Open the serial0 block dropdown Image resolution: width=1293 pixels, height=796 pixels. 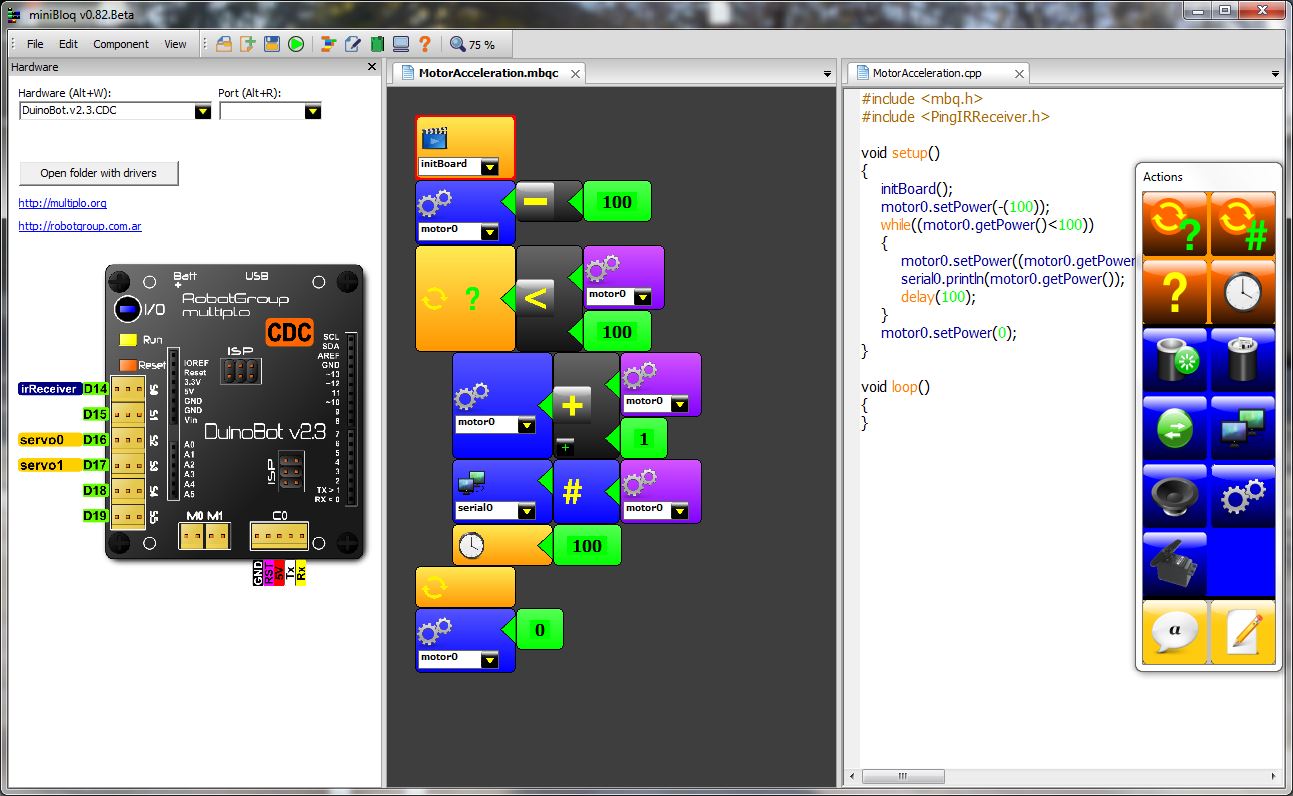[x=527, y=511]
